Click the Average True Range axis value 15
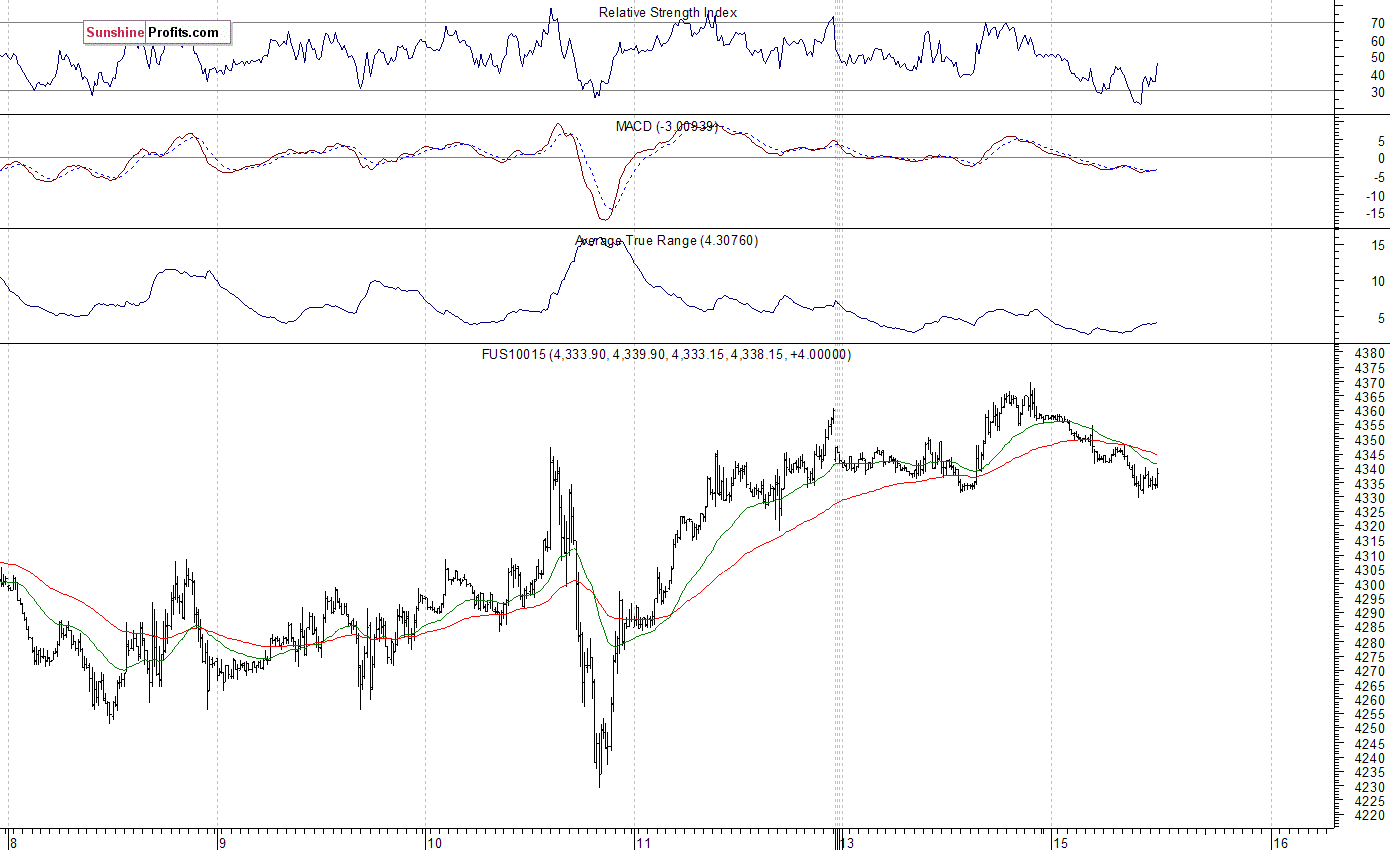This screenshot has height=850, width=1390. pos(1377,245)
